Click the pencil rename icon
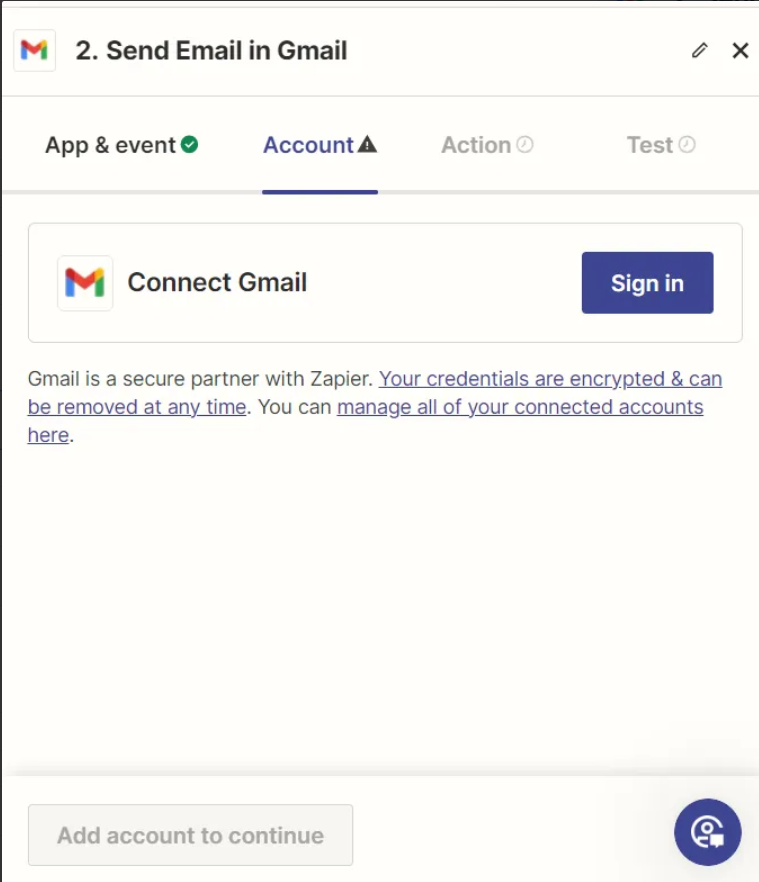This screenshot has height=882, width=759. 699,51
